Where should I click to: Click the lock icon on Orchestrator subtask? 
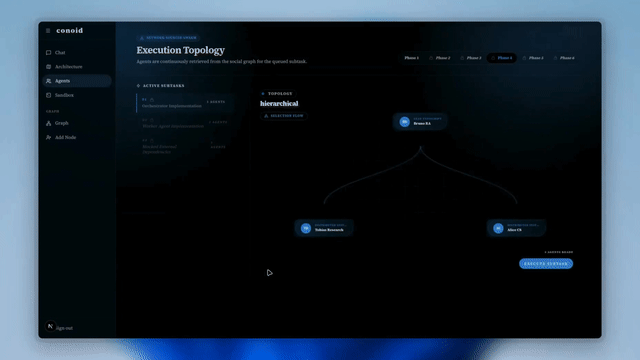[x=152, y=100]
